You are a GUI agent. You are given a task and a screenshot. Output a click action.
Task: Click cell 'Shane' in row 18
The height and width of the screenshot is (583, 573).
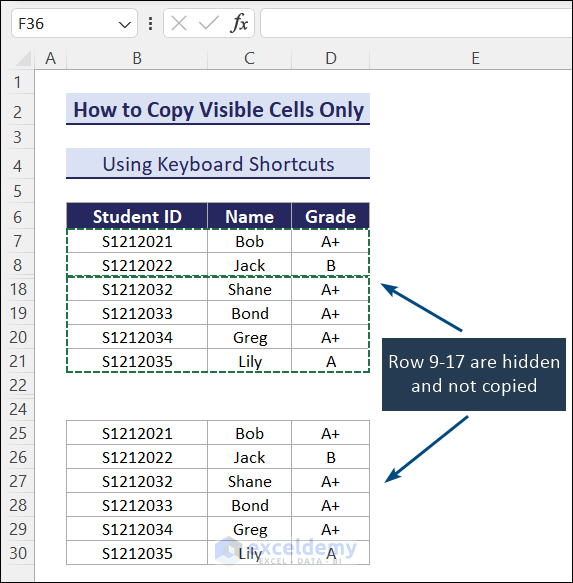pyautogui.click(x=250, y=290)
